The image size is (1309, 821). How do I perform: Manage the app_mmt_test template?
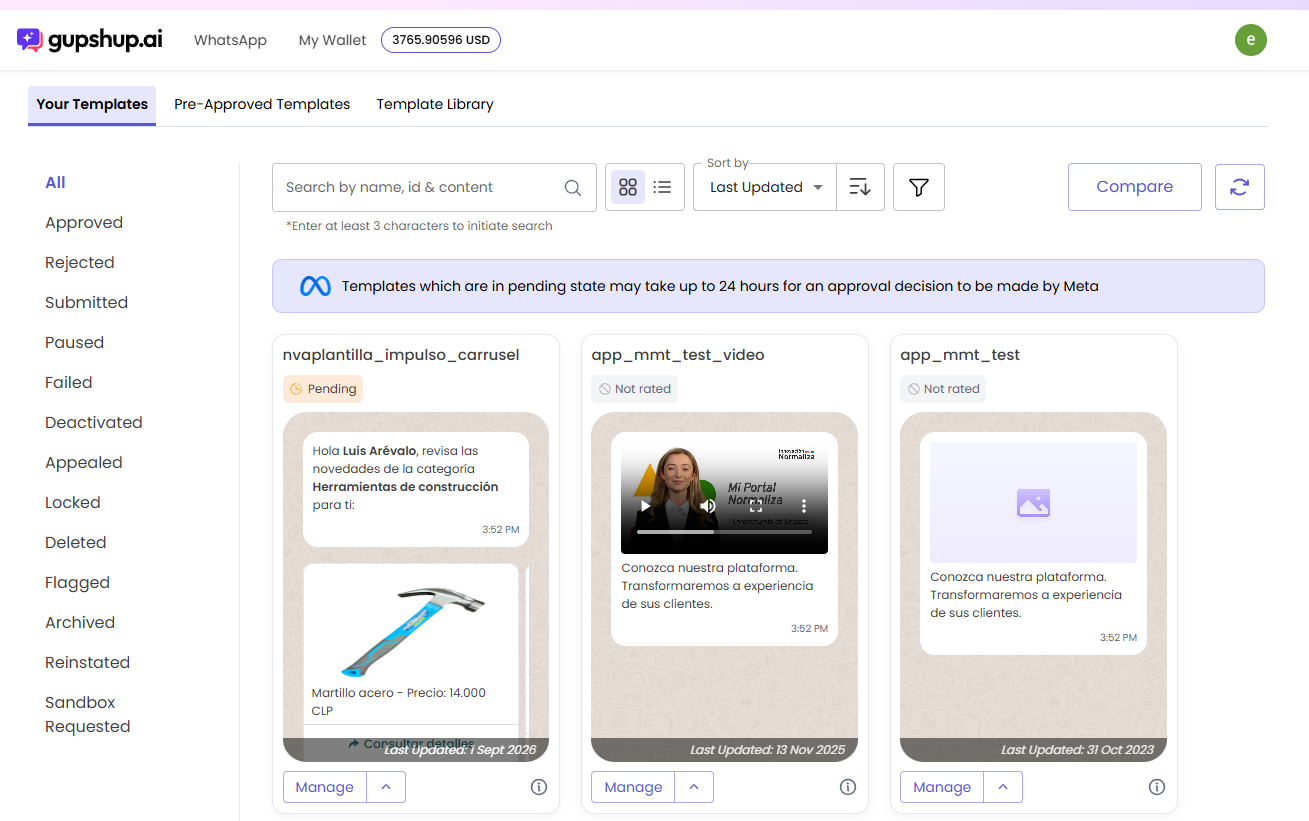[x=942, y=787]
